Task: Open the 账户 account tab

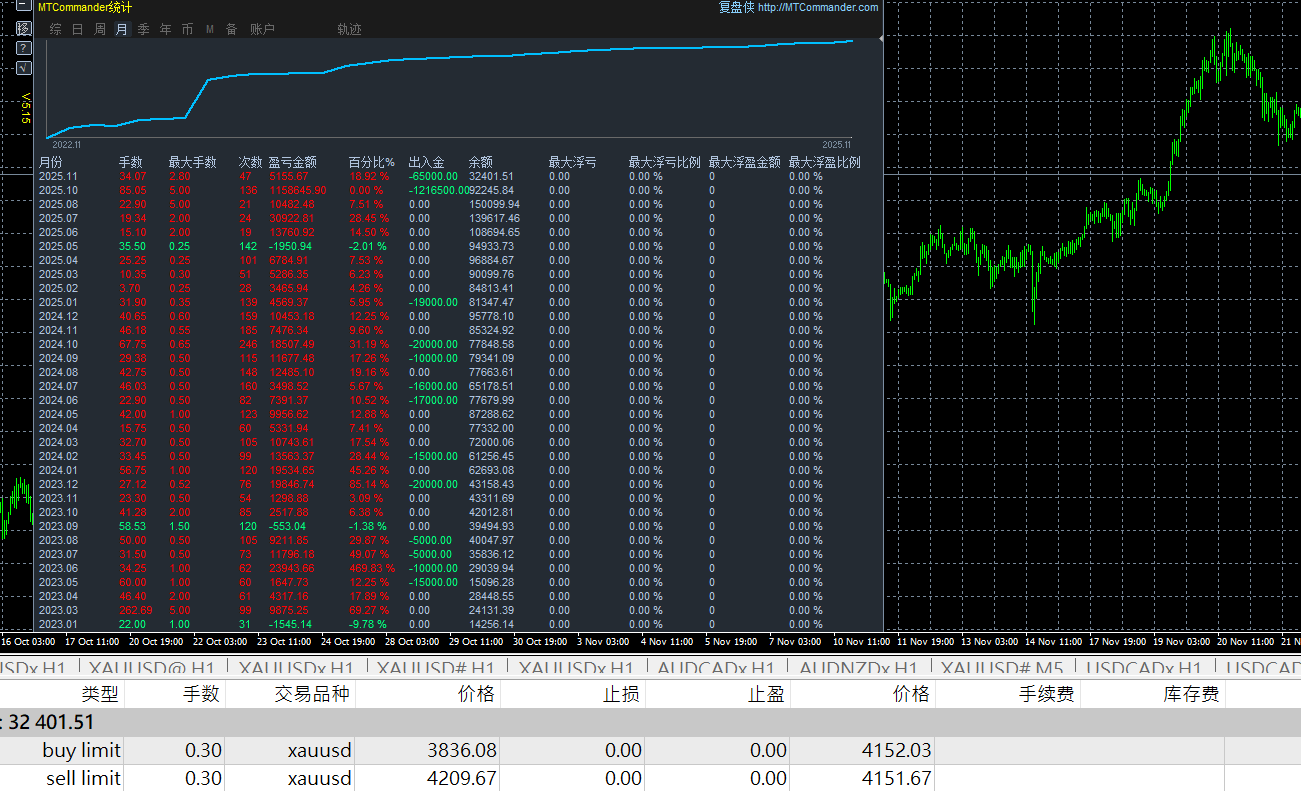Action: point(262,30)
